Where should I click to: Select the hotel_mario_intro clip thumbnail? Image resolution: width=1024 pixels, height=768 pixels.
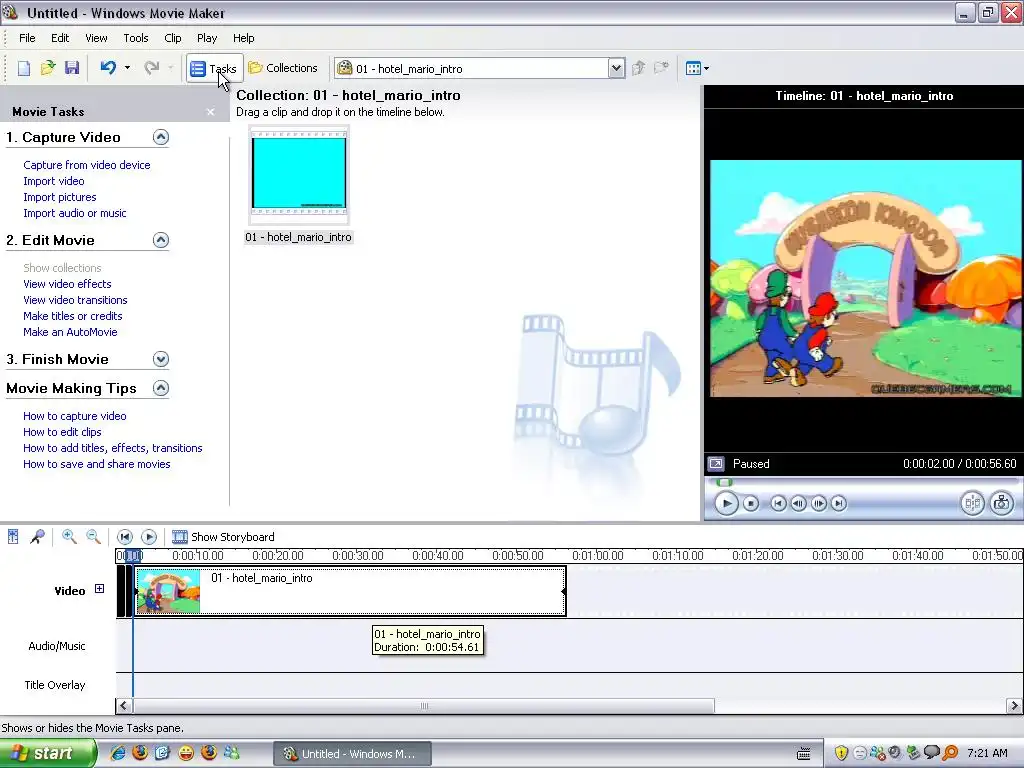click(x=299, y=174)
